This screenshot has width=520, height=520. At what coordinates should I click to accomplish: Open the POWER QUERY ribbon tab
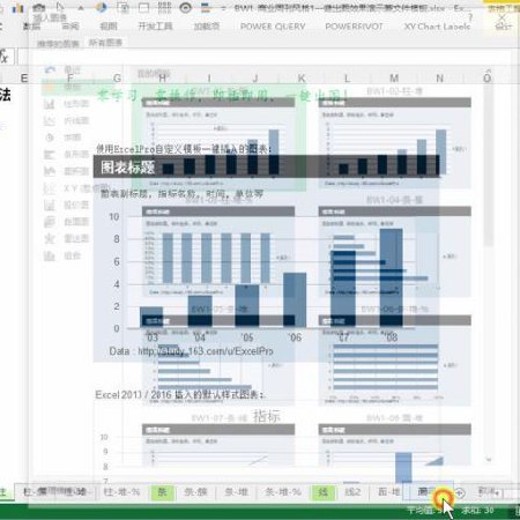(x=273, y=26)
